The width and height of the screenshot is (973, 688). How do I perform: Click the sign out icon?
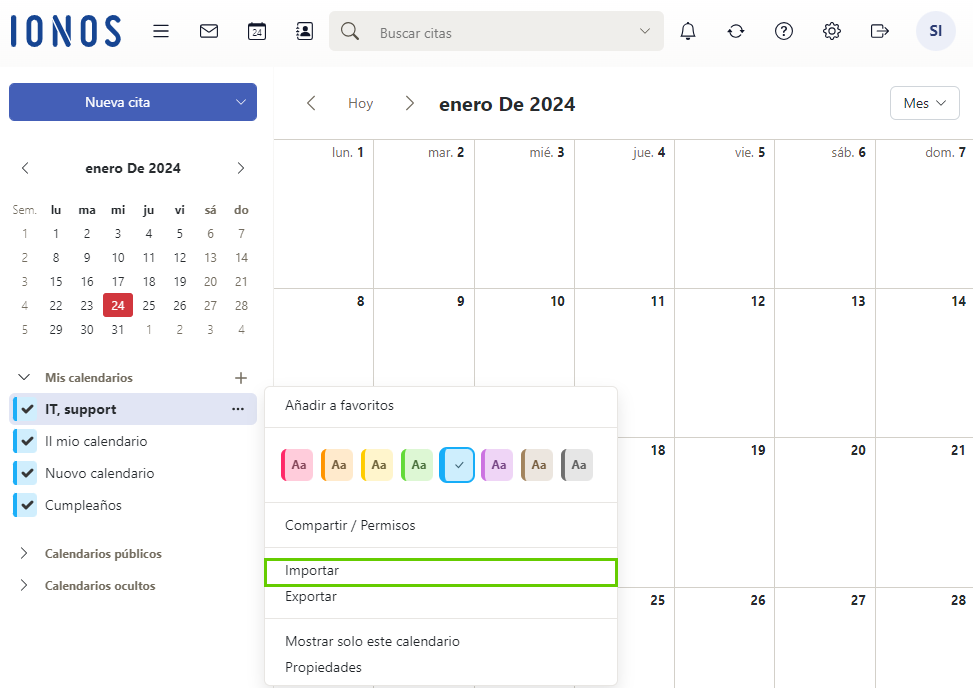pos(880,31)
